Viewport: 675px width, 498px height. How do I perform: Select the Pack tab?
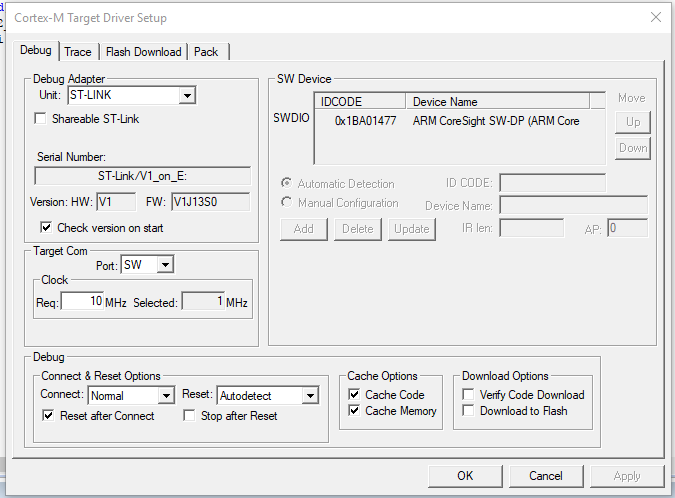point(206,52)
